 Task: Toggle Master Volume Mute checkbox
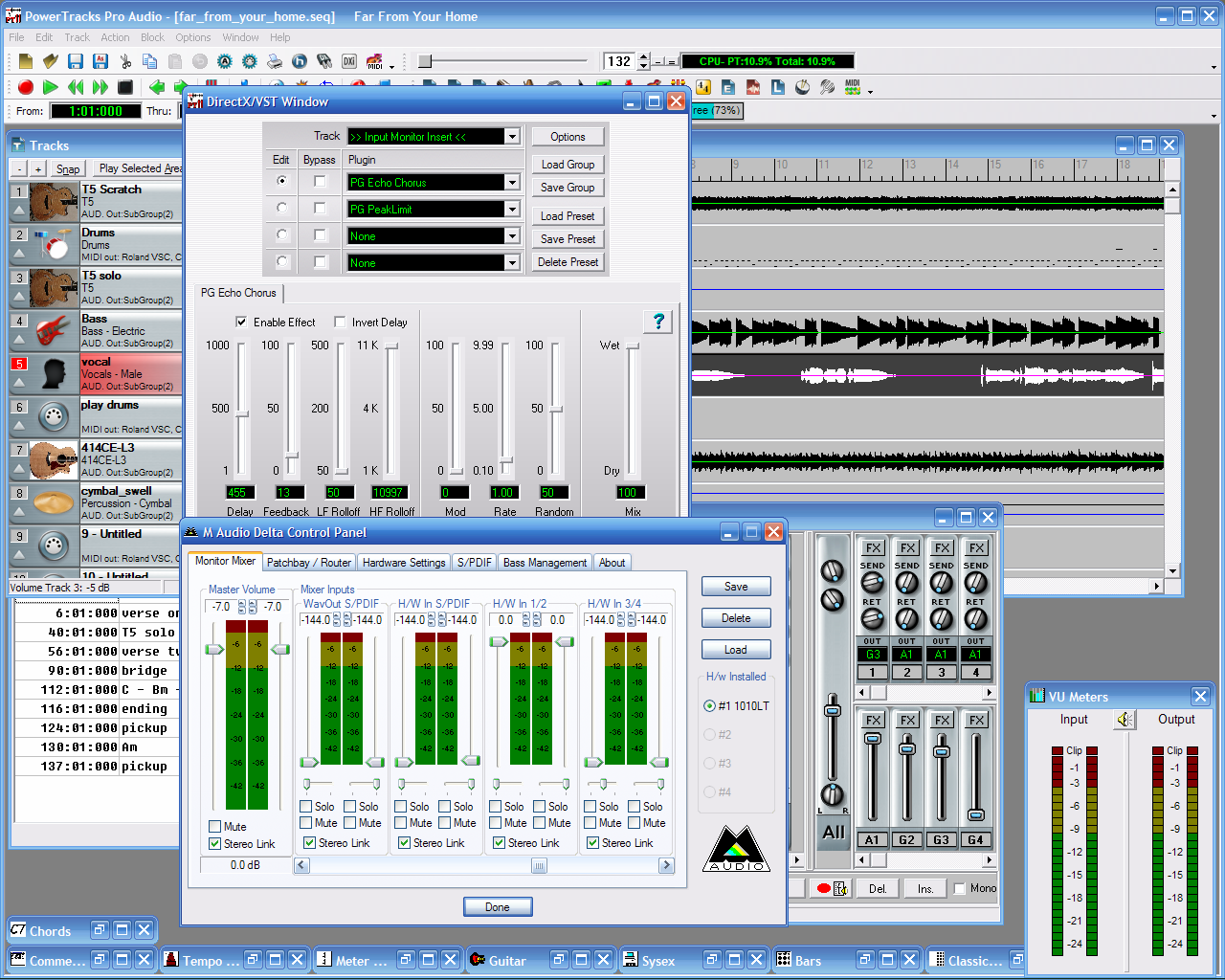pyautogui.click(x=214, y=826)
